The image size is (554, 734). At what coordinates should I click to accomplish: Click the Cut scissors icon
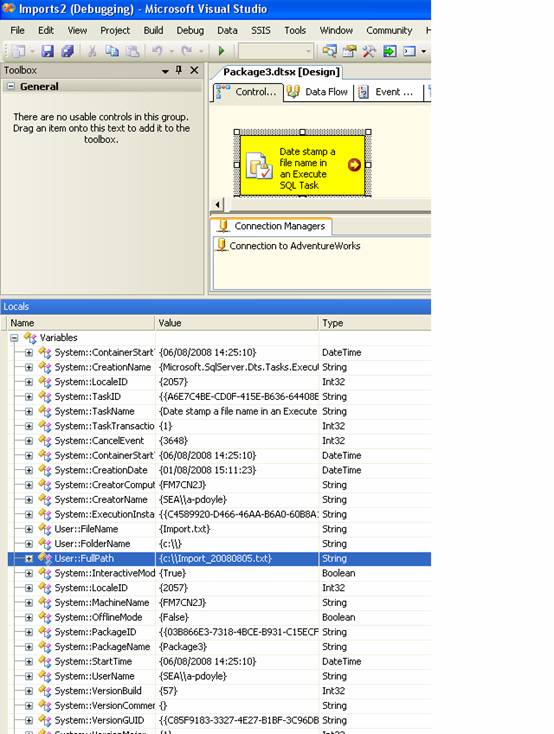tap(92, 51)
